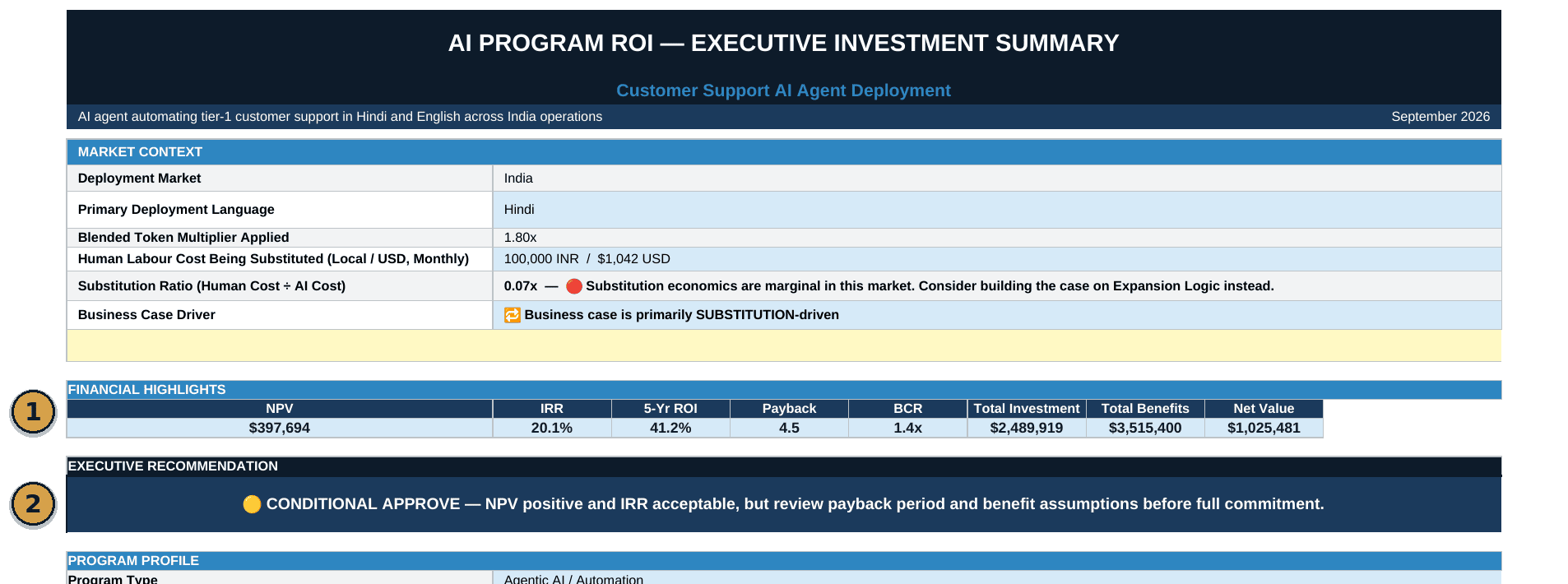The image size is (1568, 584).
Task: Select the 'Substitution Ratio' label cell
Action: (280, 286)
